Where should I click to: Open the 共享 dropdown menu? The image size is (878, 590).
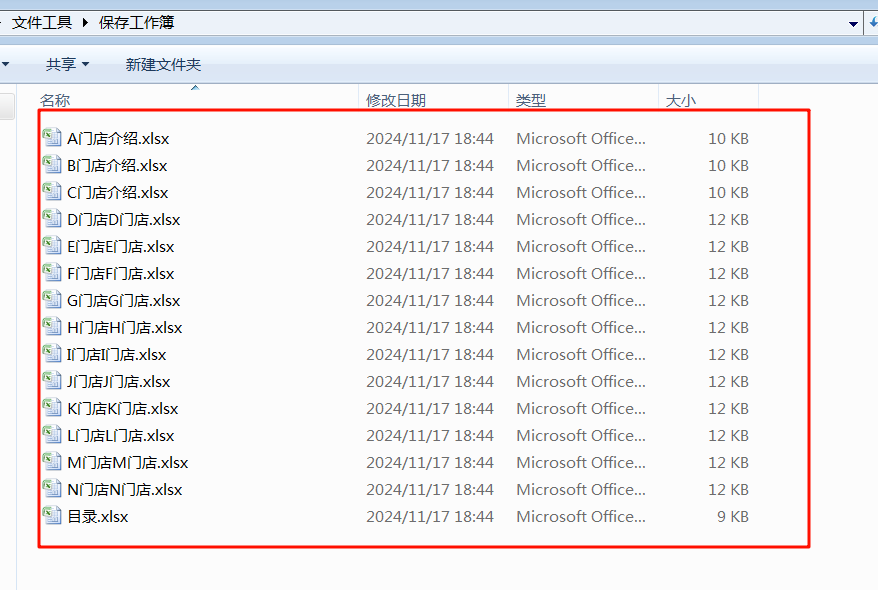tap(67, 64)
